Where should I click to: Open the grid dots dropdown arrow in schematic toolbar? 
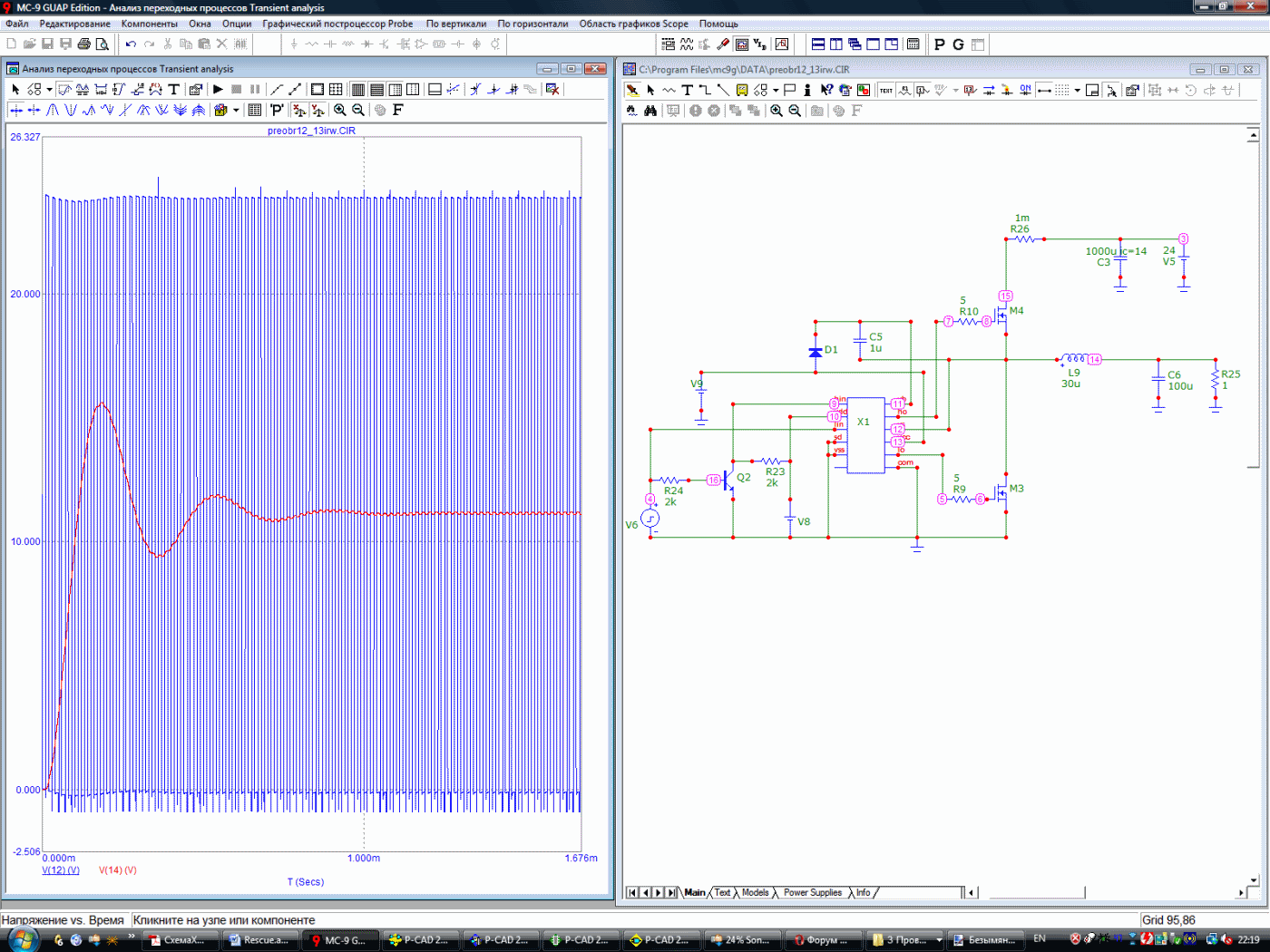coord(1077,90)
